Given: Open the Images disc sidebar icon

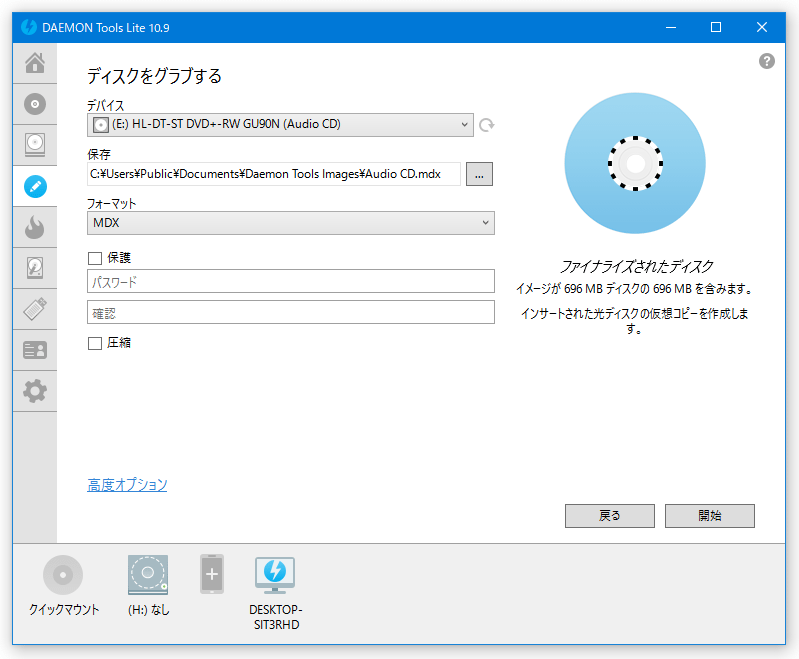Looking at the screenshot, I should 35,104.
